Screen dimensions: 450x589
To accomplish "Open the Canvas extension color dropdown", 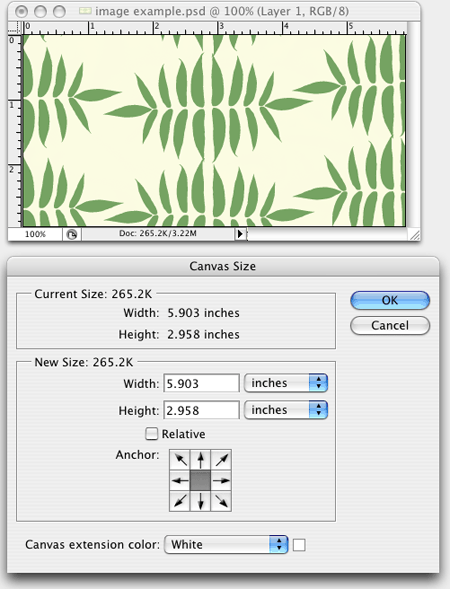I will coord(226,545).
